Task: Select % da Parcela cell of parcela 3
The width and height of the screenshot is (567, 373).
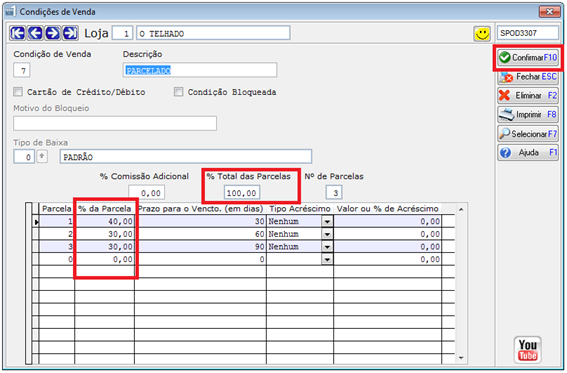Action: [105, 247]
